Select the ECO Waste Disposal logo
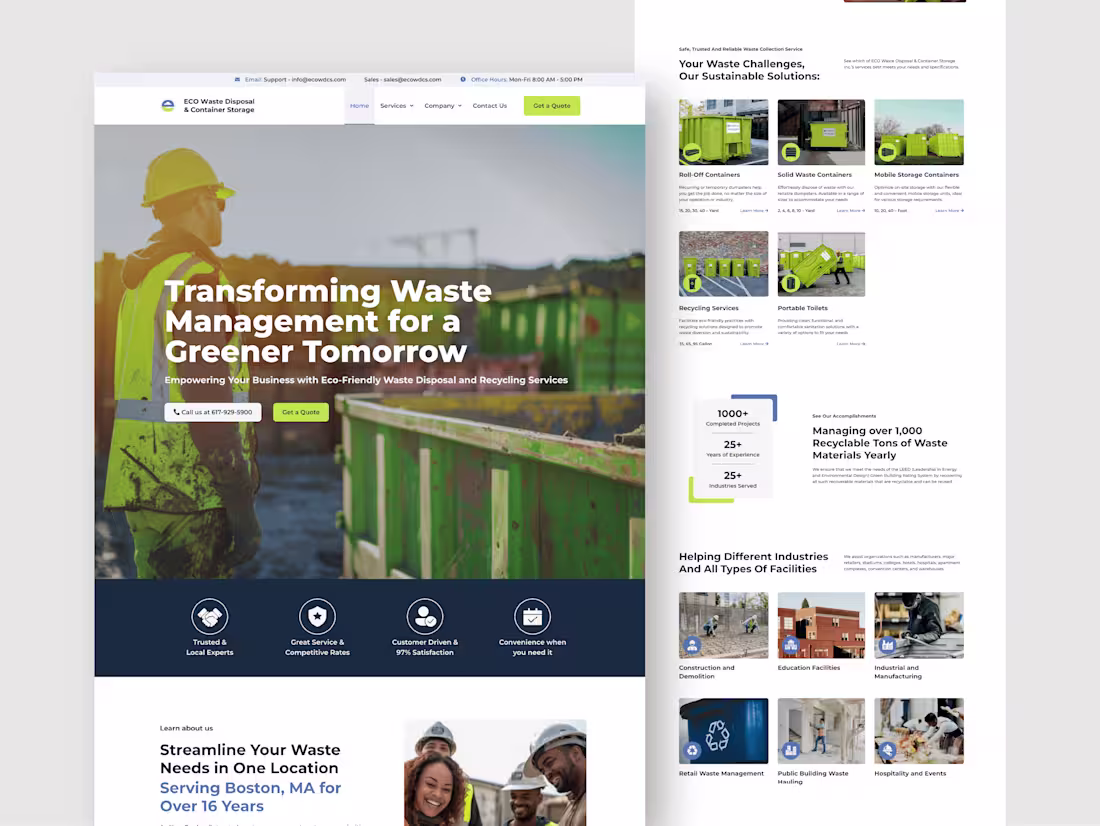This screenshot has width=1100, height=826. (x=168, y=105)
